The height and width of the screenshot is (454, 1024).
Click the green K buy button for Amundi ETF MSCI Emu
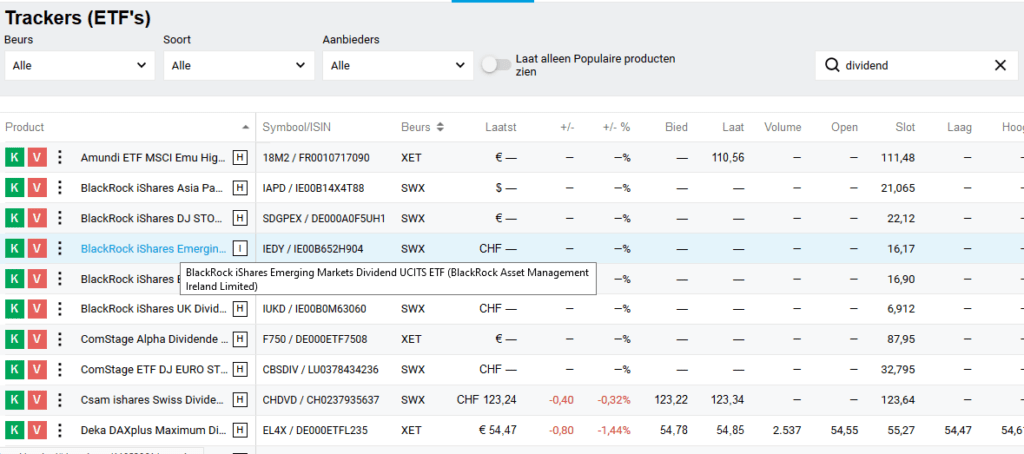(14, 157)
